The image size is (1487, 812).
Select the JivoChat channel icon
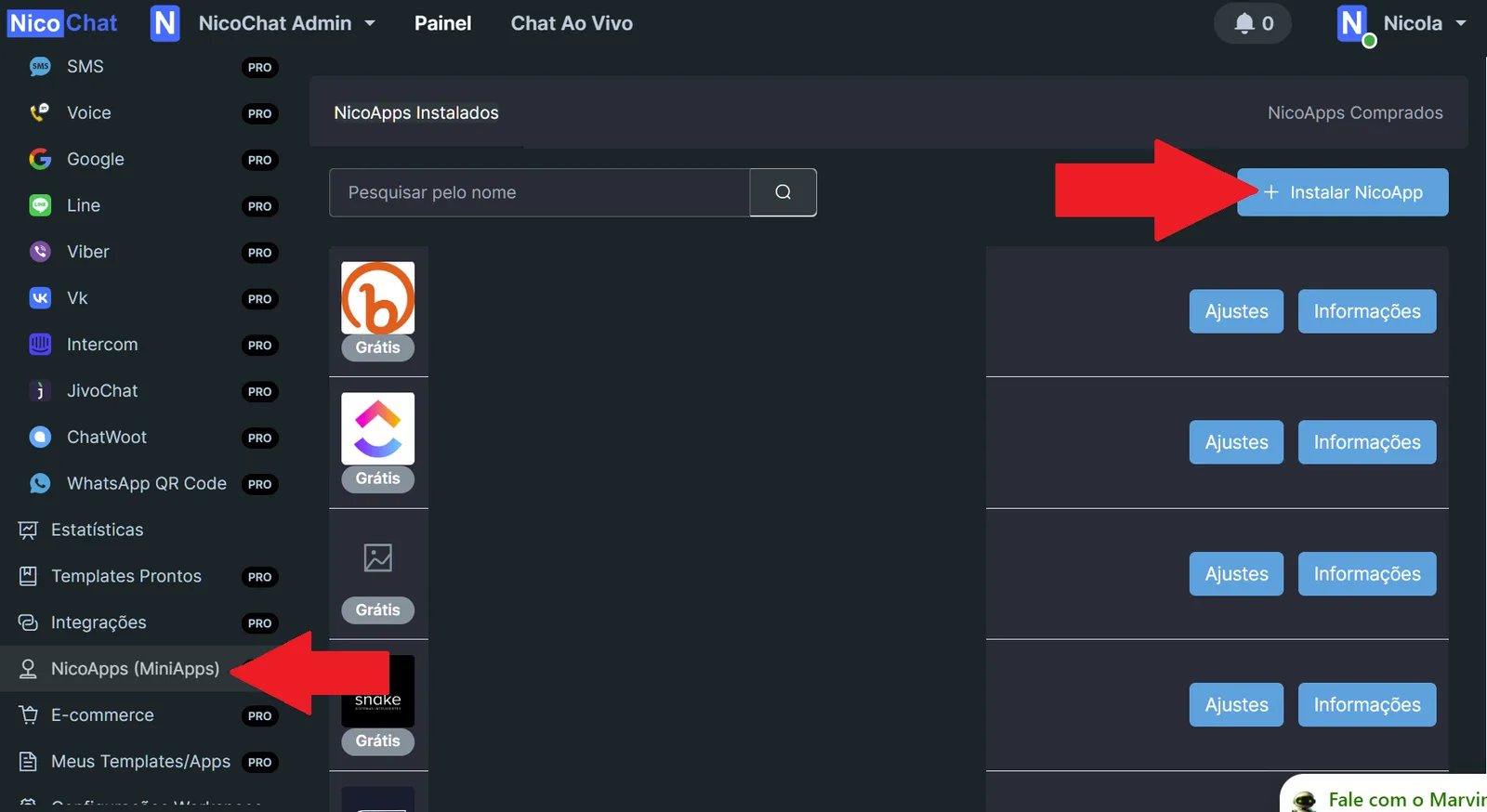tap(40, 391)
